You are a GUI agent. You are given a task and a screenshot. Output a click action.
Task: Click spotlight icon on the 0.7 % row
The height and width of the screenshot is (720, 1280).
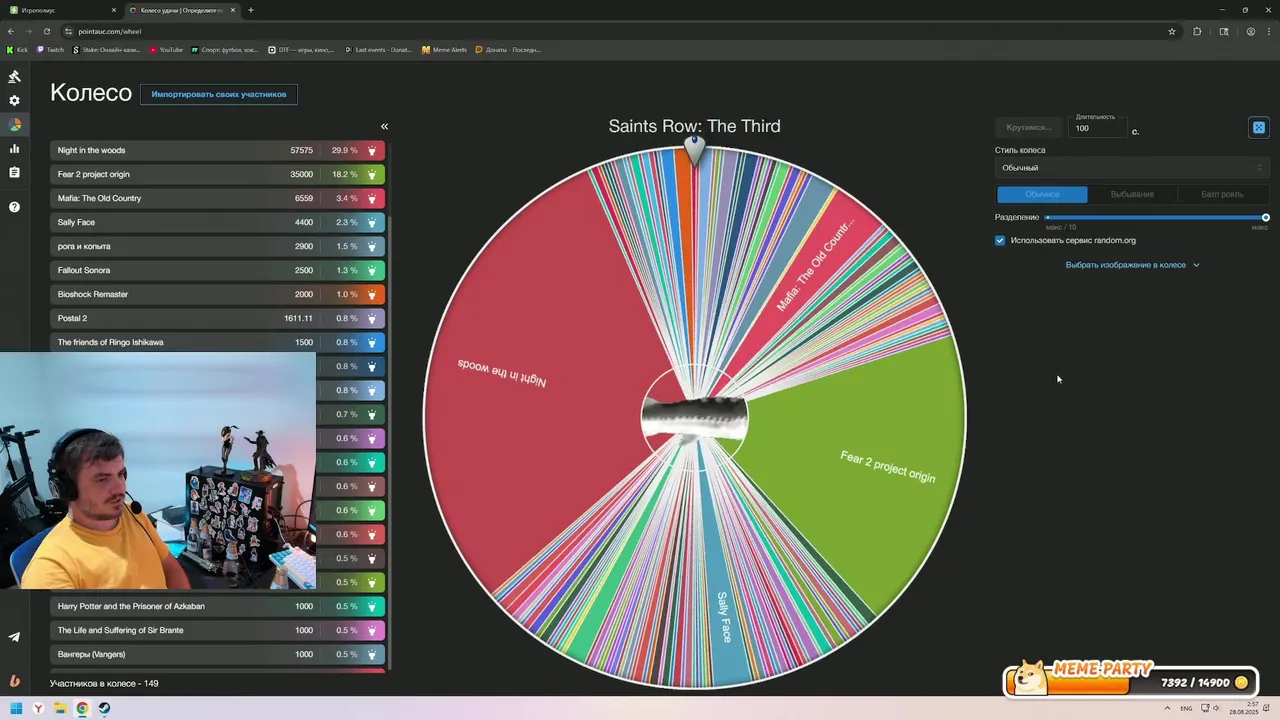[372, 414]
